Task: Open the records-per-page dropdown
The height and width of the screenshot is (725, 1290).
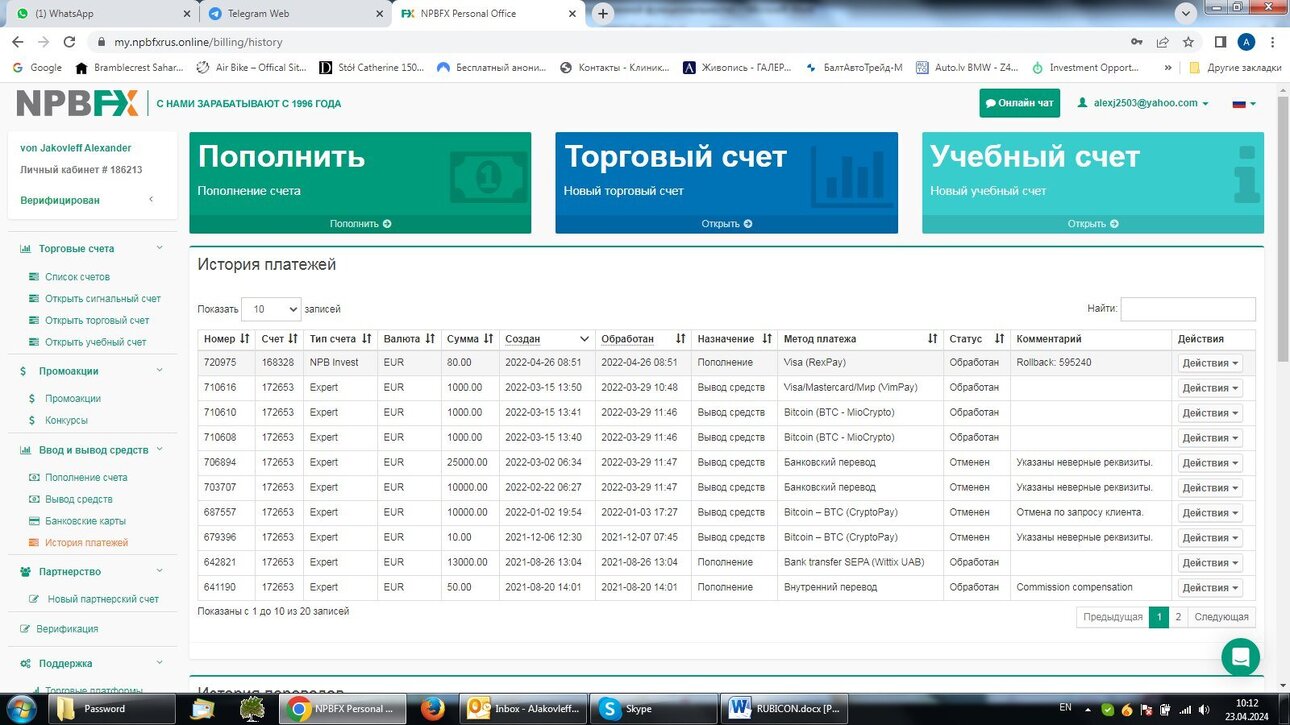Action: 271,309
